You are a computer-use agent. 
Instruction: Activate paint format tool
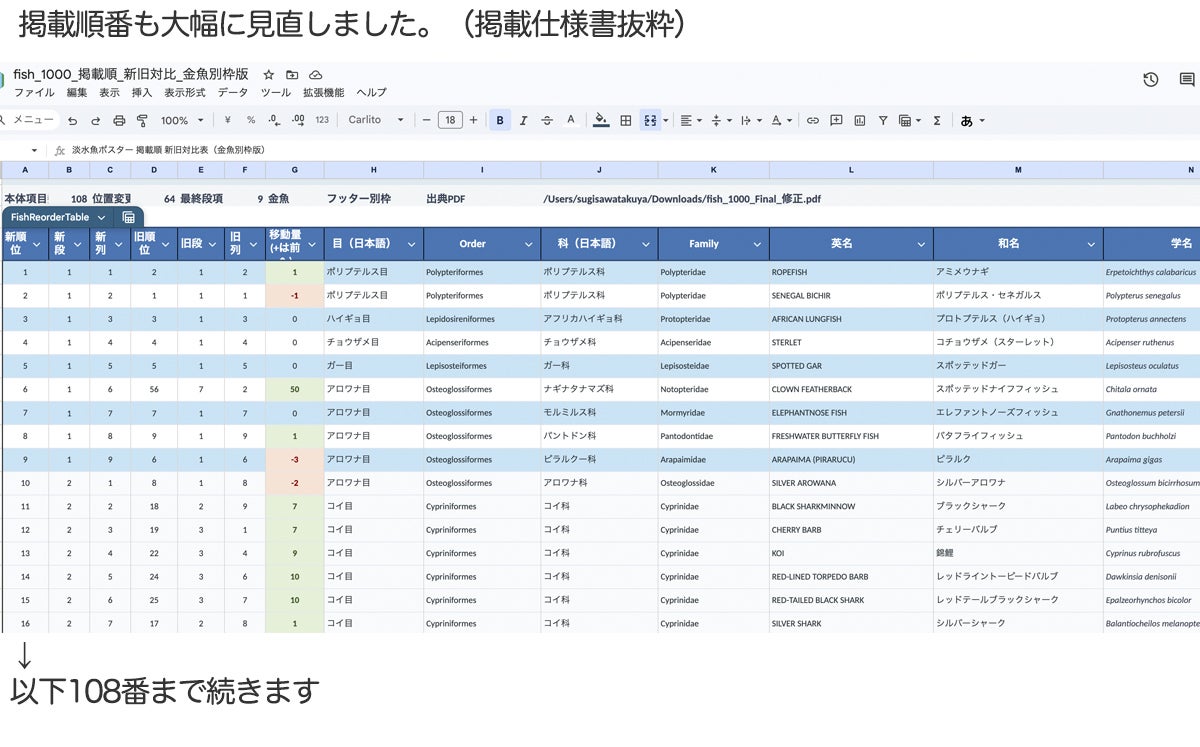click(x=142, y=120)
